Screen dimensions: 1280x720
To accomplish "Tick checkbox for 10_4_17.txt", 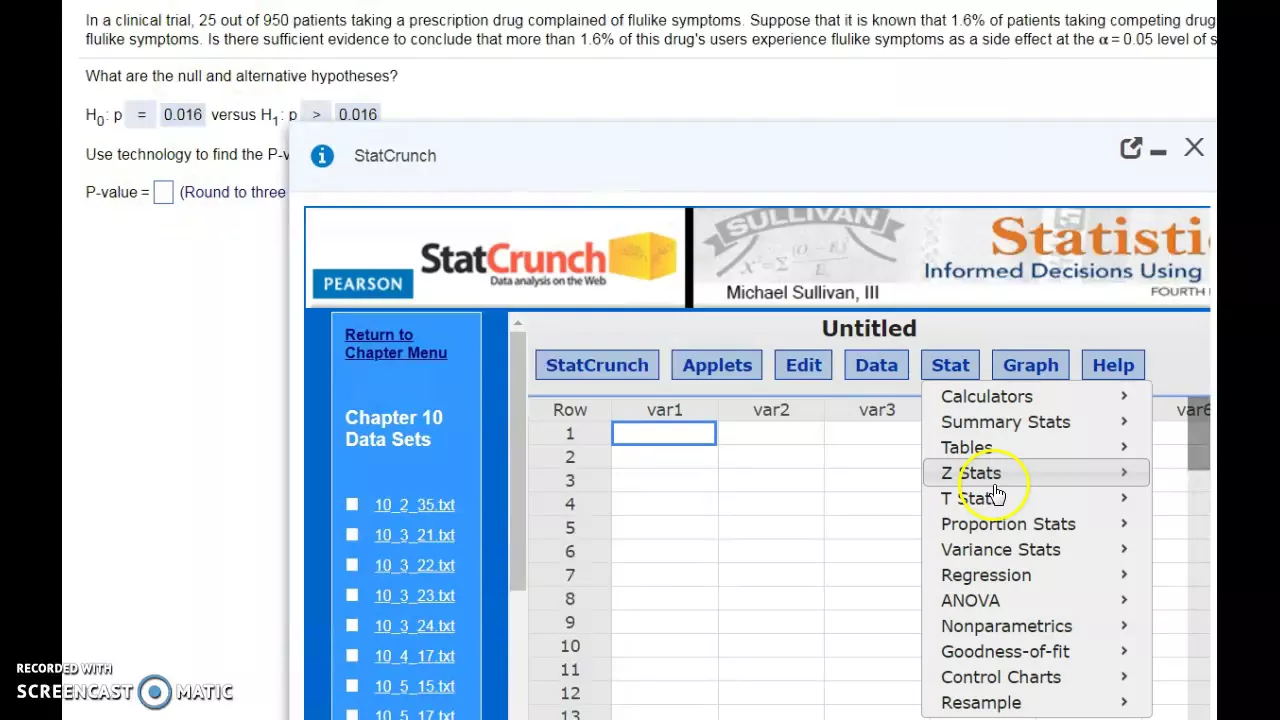I will point(352,655).
